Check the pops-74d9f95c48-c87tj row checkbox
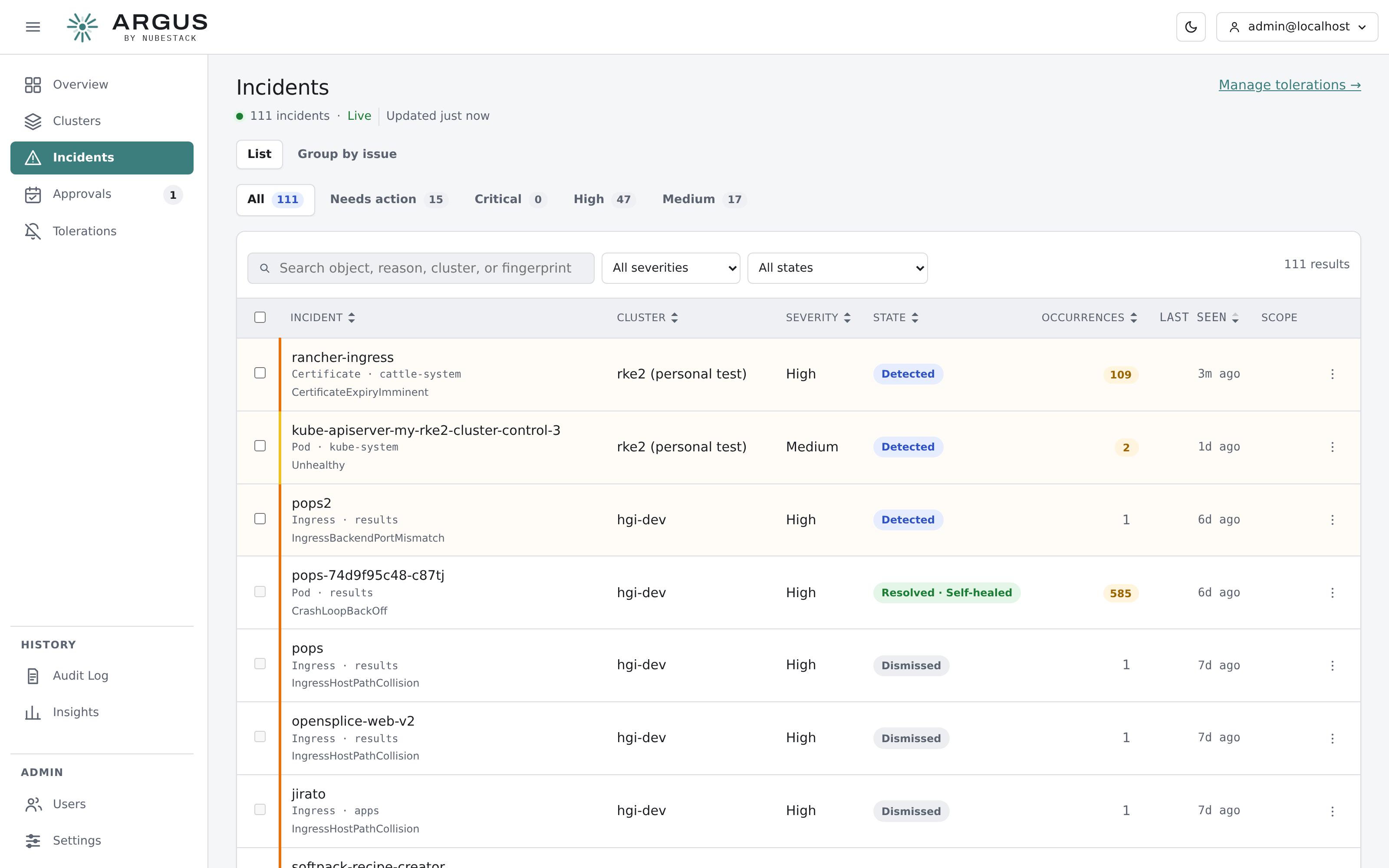 [260, 592]
